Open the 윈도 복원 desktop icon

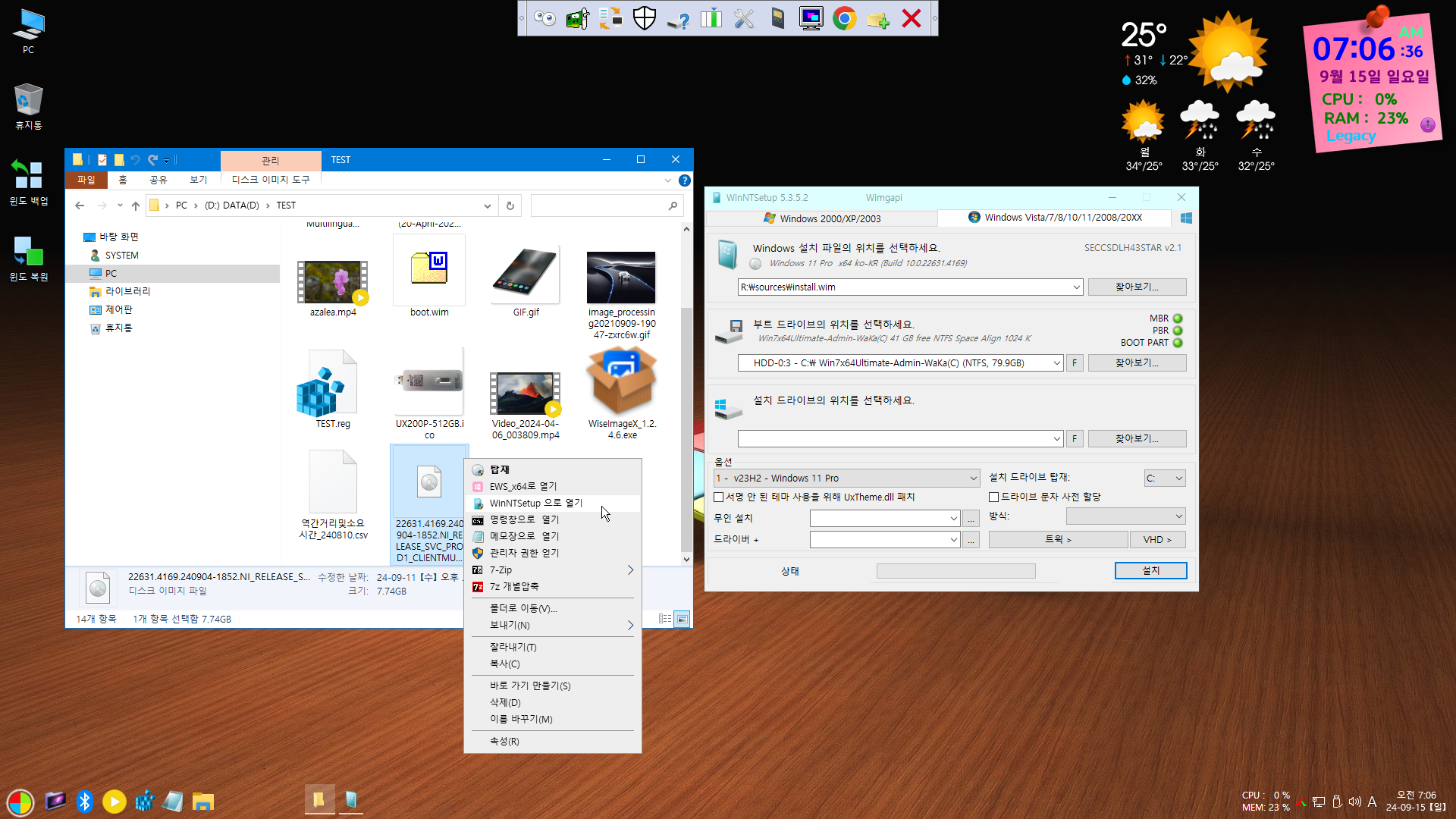(29, 258)
